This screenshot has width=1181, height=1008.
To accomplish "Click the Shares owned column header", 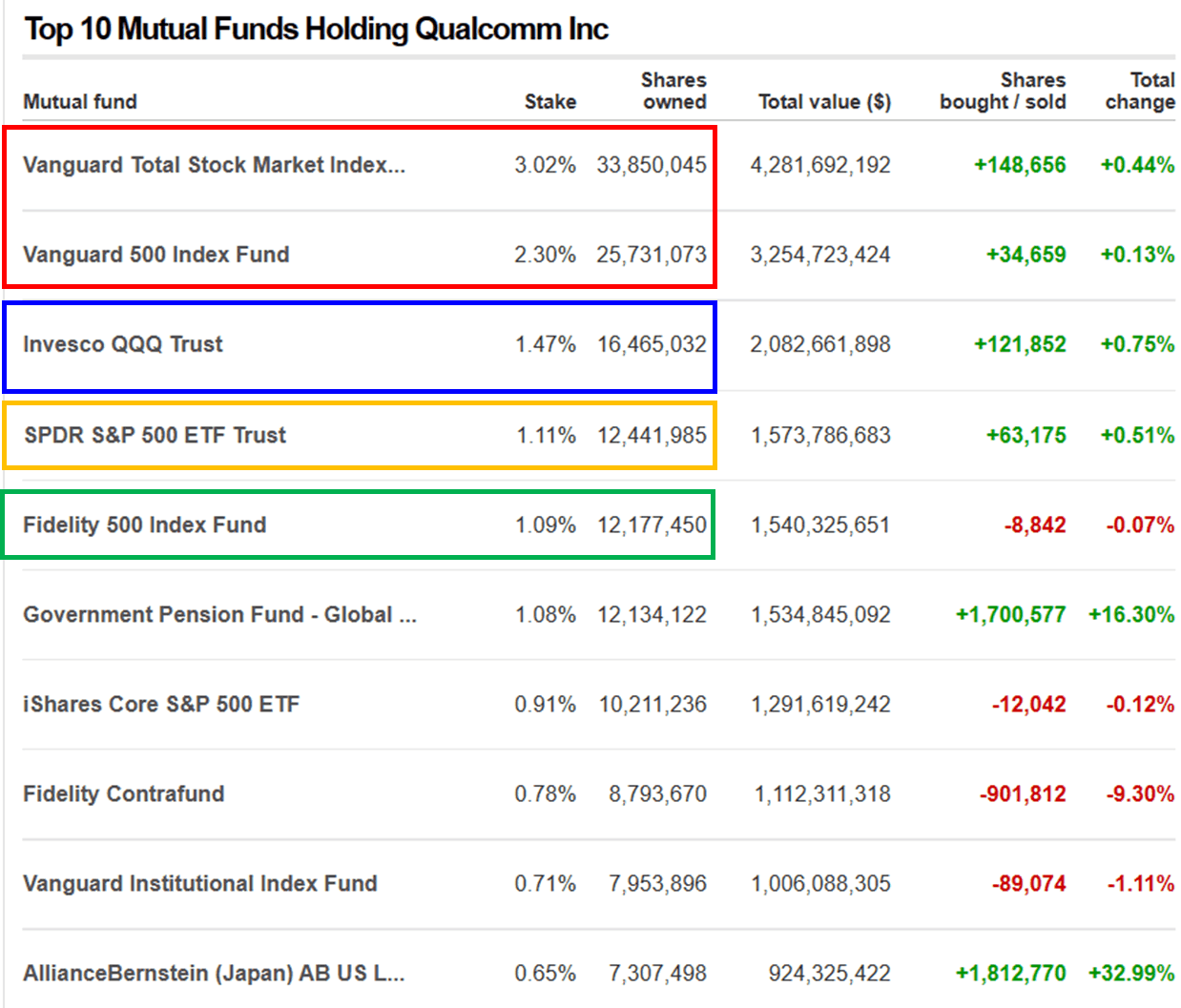I will coord(673,91).
